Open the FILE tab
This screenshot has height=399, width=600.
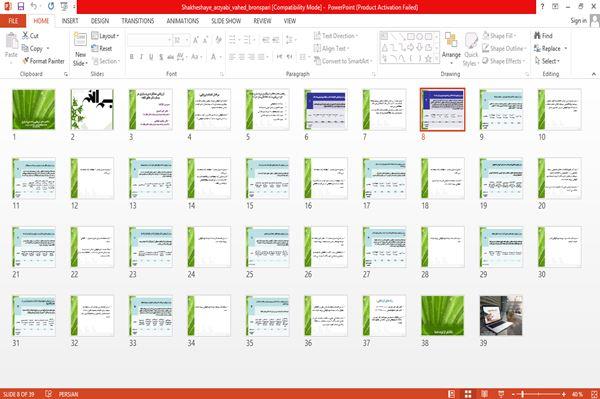tap(13, 21)
